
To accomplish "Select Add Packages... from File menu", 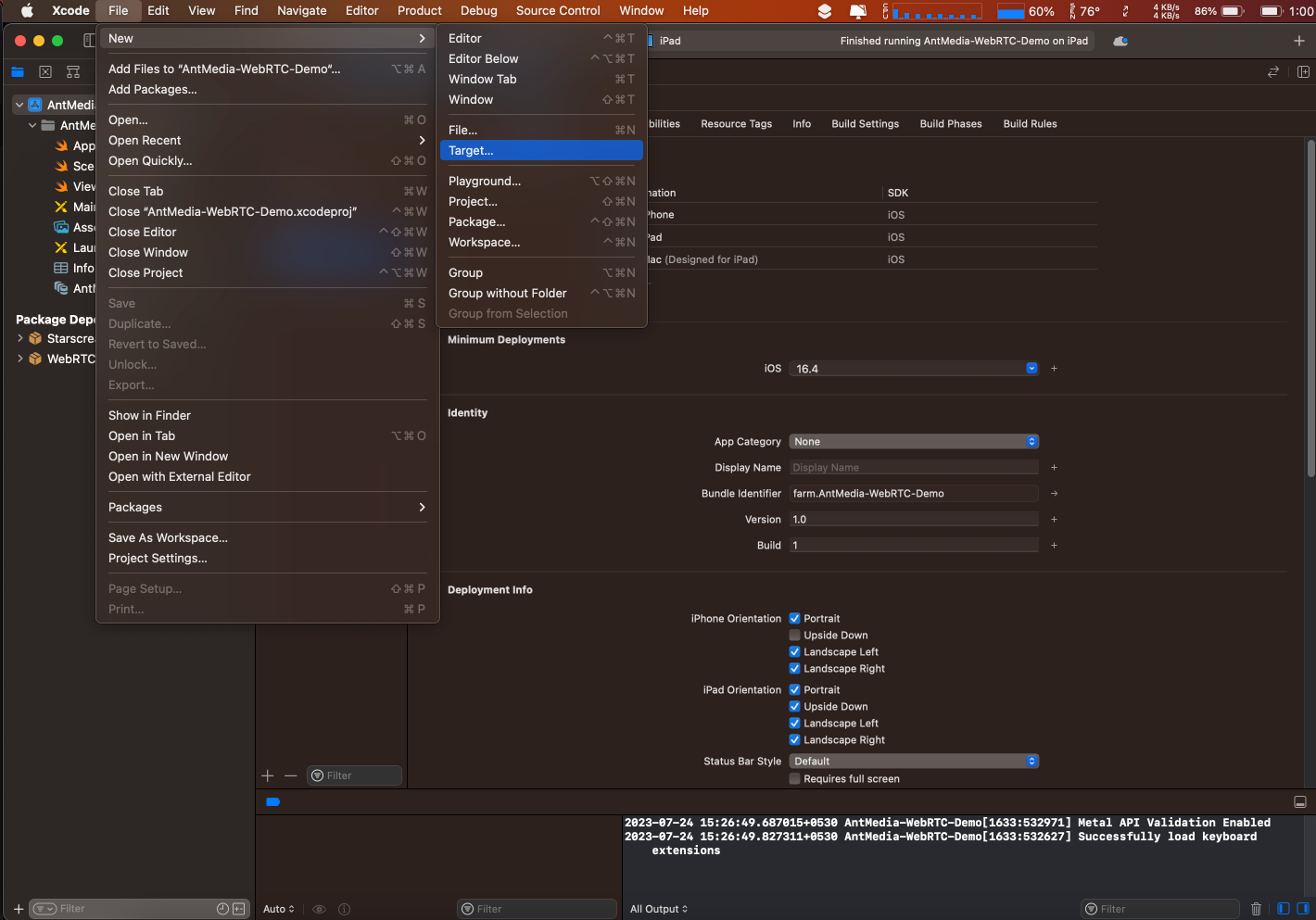I will (x=267, y=89).
